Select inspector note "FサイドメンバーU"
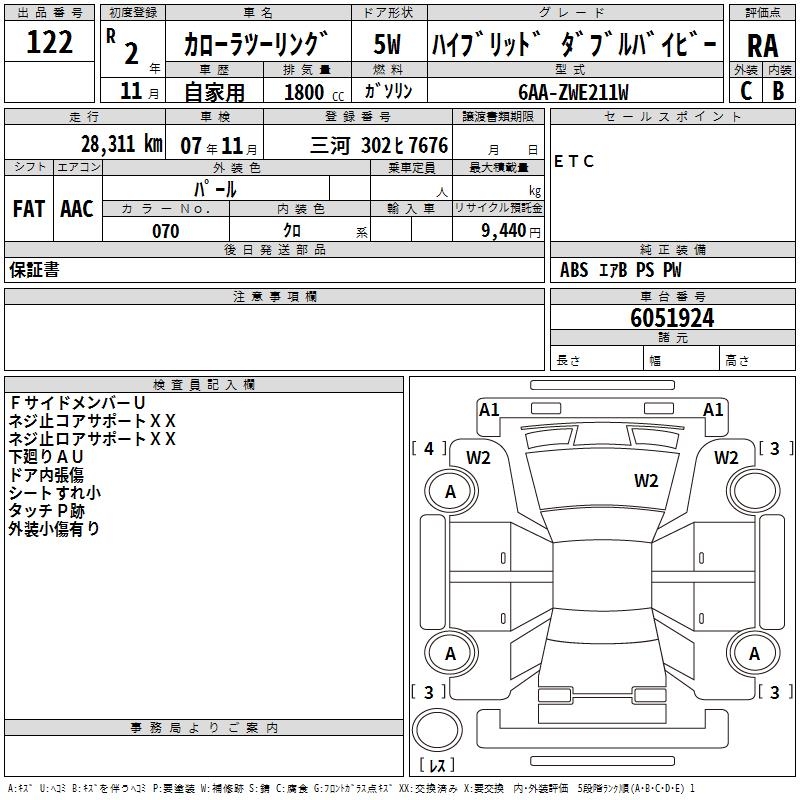Screen dimensions: 800x800 pos(78,403)
